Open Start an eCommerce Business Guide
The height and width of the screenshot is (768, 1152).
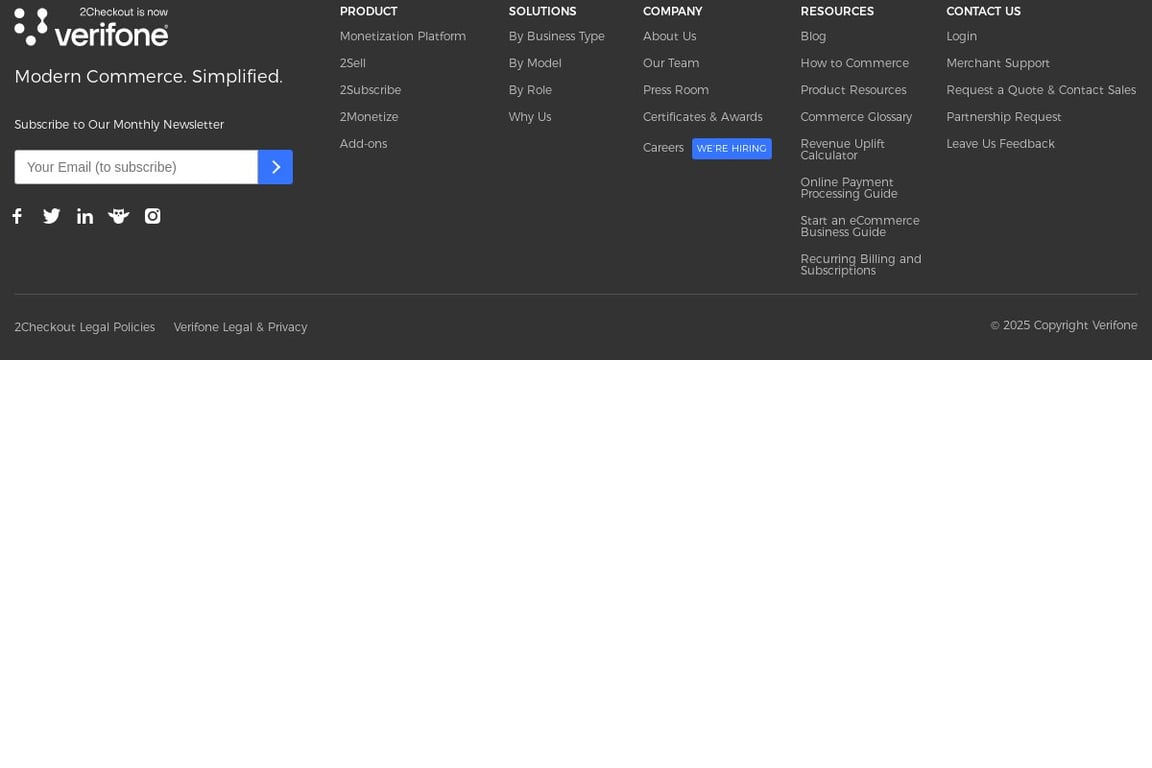[x=860, y=226]
